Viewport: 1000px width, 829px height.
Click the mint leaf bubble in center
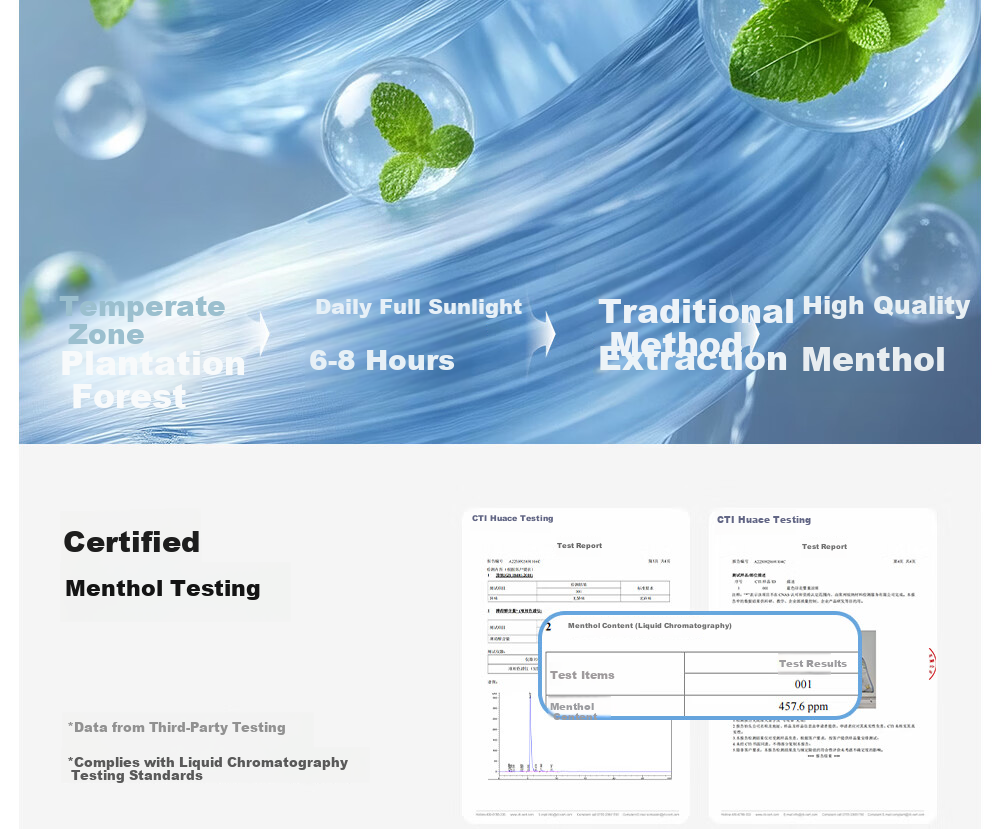(x=398, y=131)
